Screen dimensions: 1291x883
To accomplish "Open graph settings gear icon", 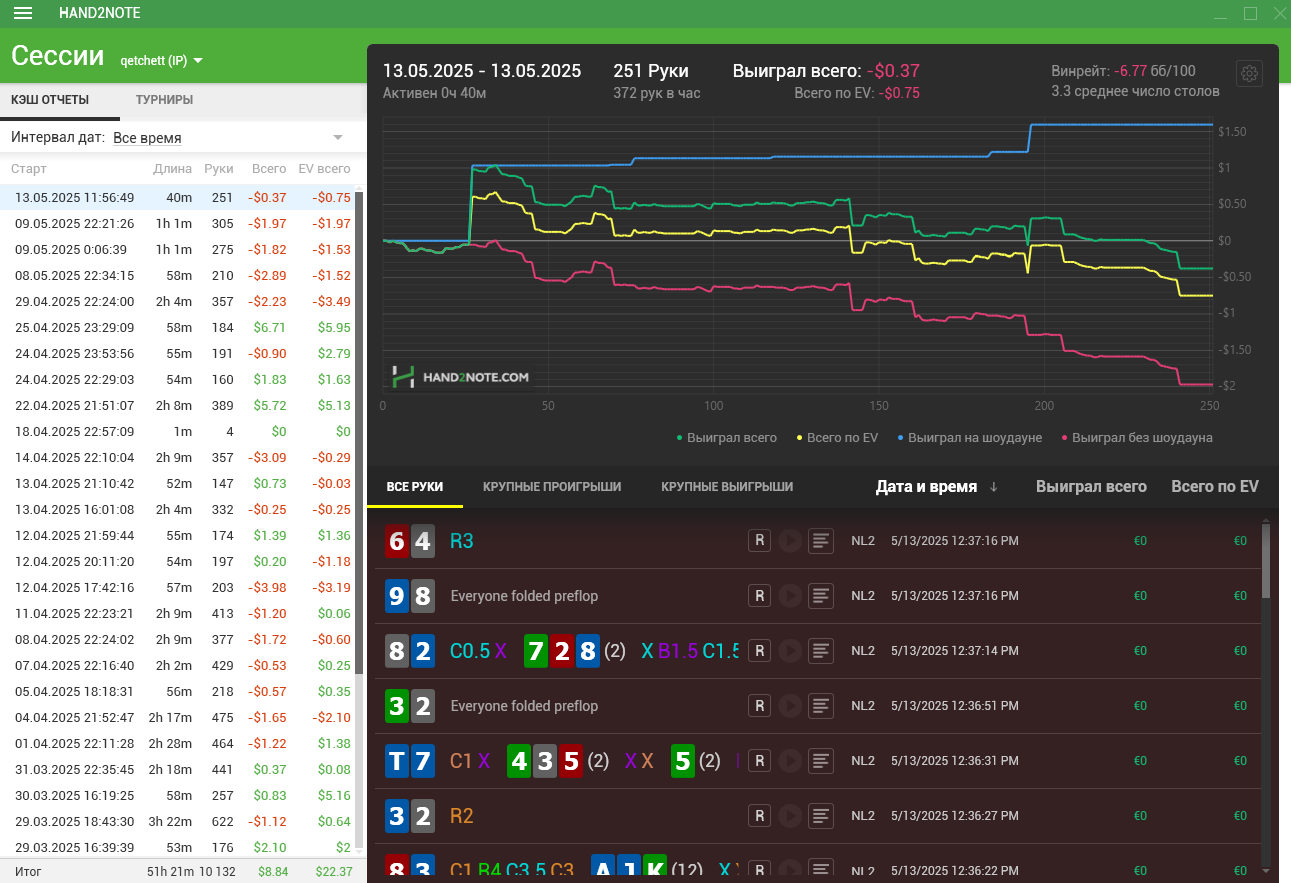I will [1250, 74].
